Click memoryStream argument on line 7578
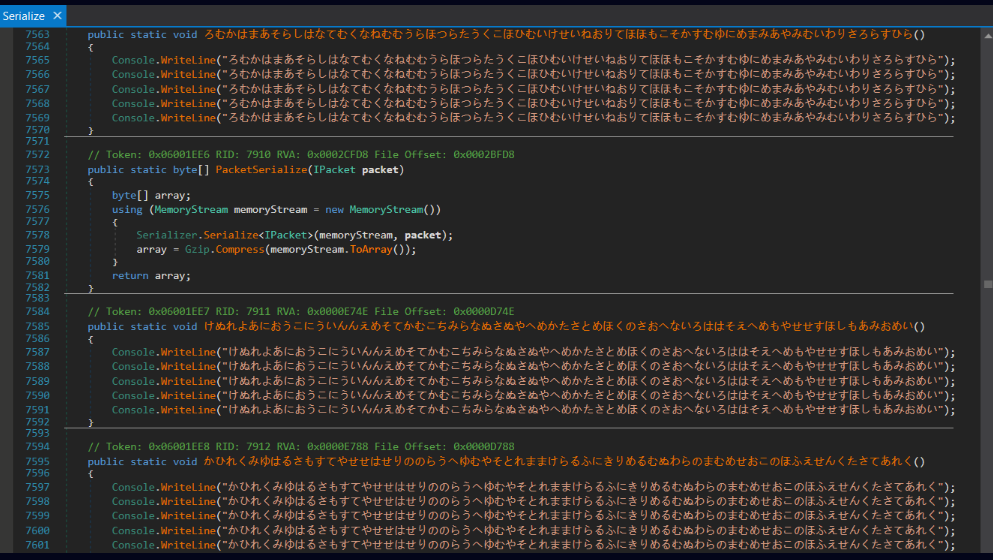Screen dimensions: 993x560 point(356,236)
